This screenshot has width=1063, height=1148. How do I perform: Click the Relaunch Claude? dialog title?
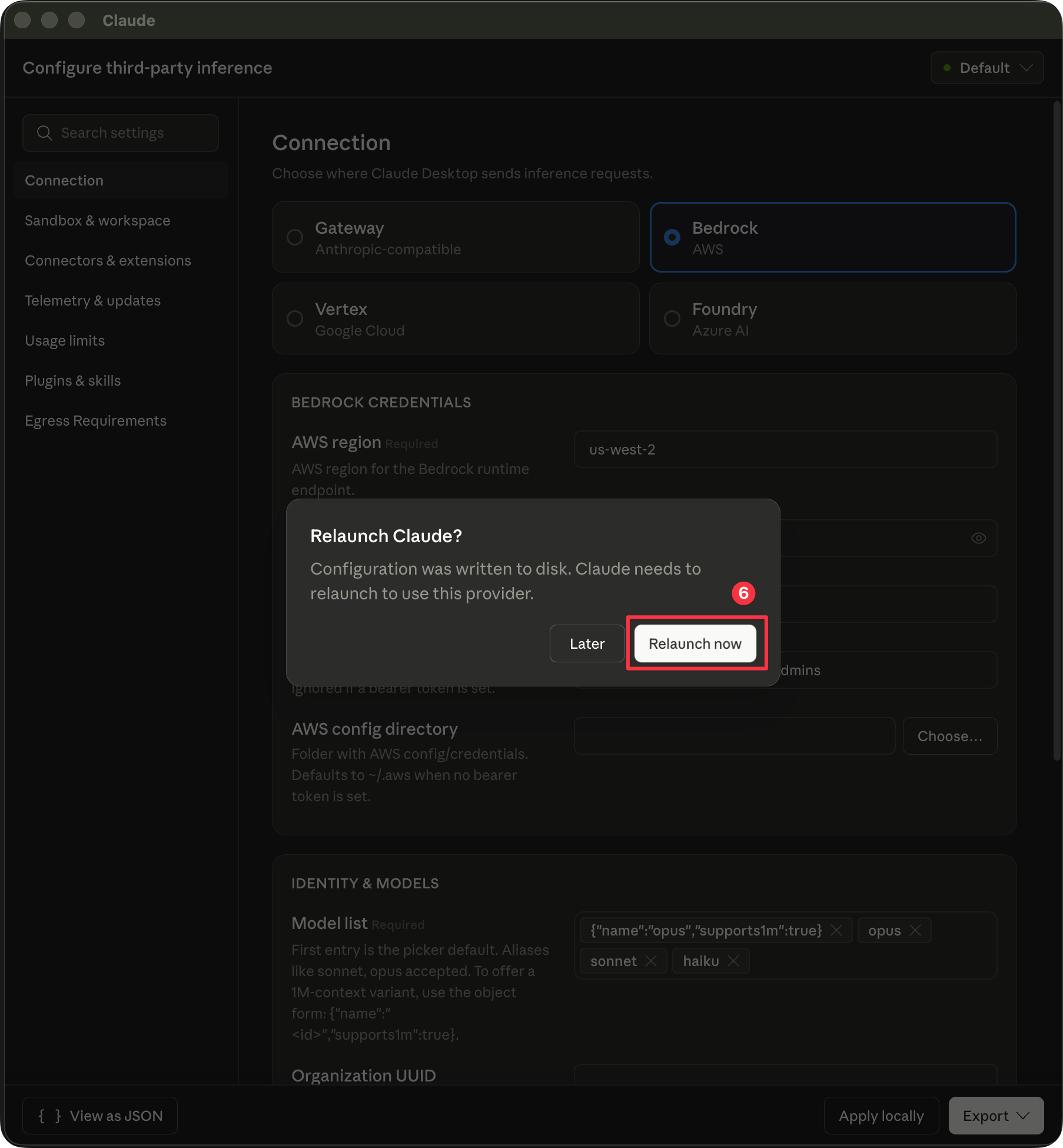pyautogui.click(x=386, y=536)
